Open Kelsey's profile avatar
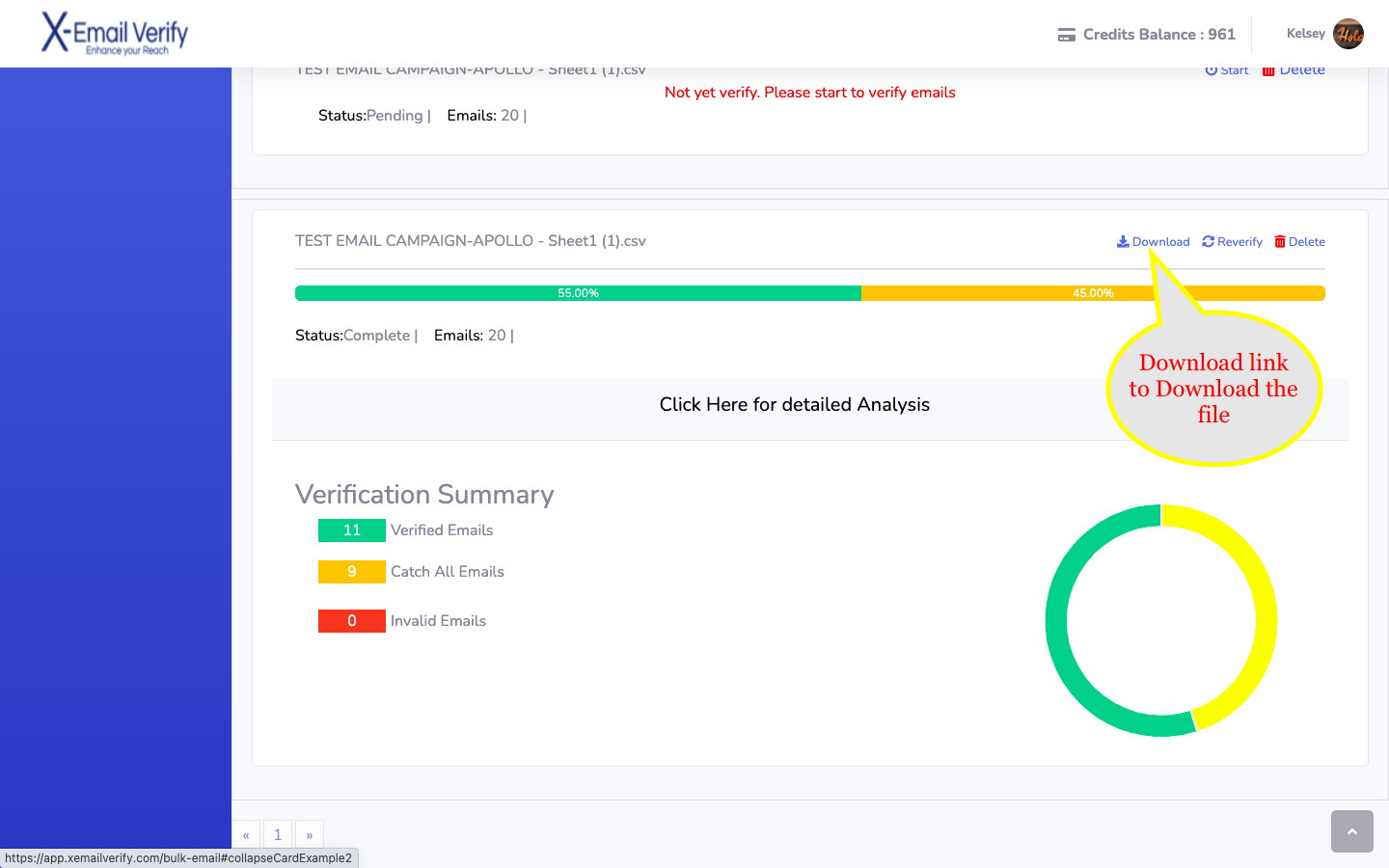1389x868 pixels. 1348,34
